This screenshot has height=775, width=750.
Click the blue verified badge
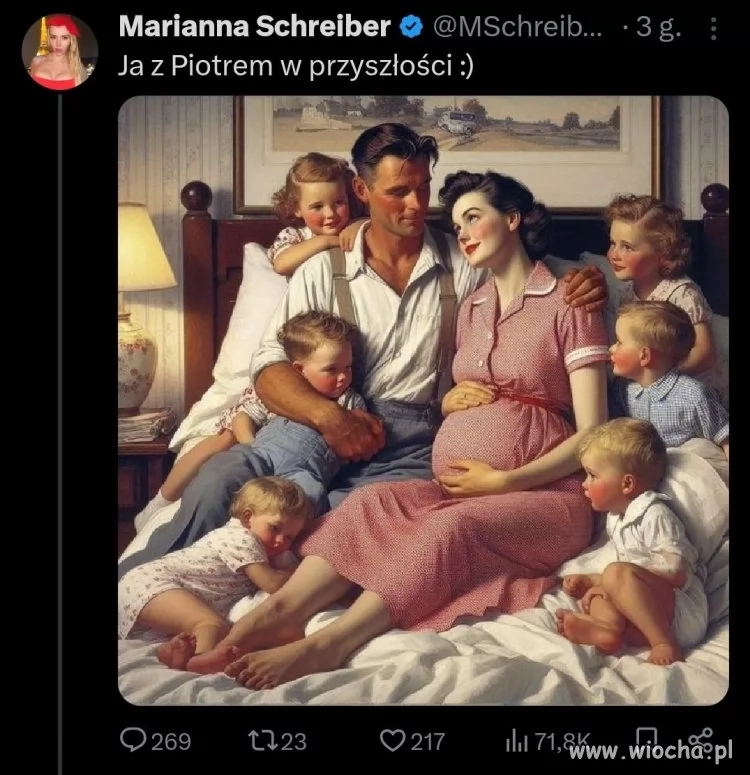click(411, 27)
